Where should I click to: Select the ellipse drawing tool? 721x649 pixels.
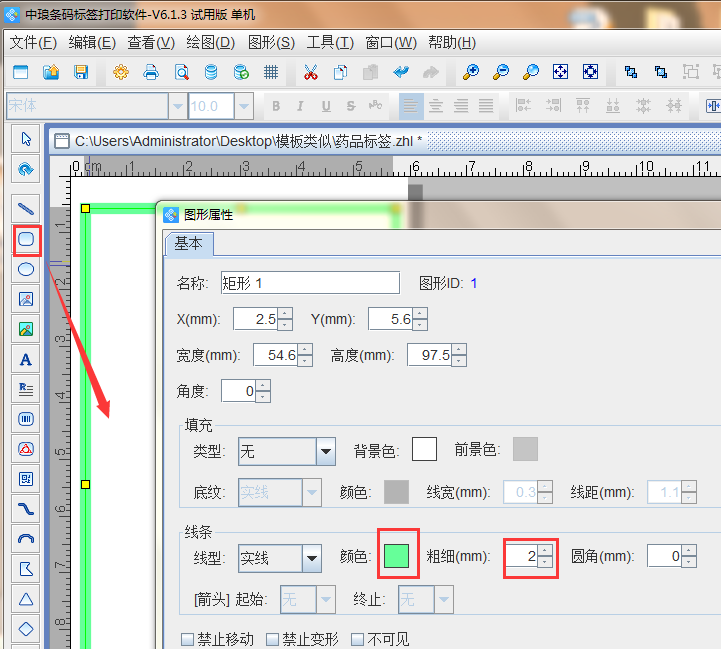click(x=26, y=269)
